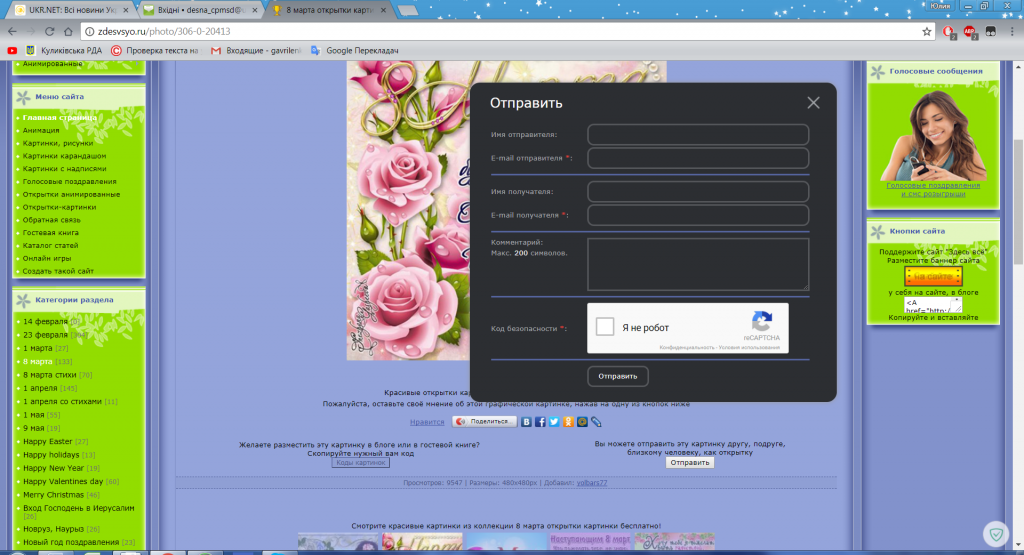Share the picture on Twitter
1024x555 pixels.
pos(554,422)
